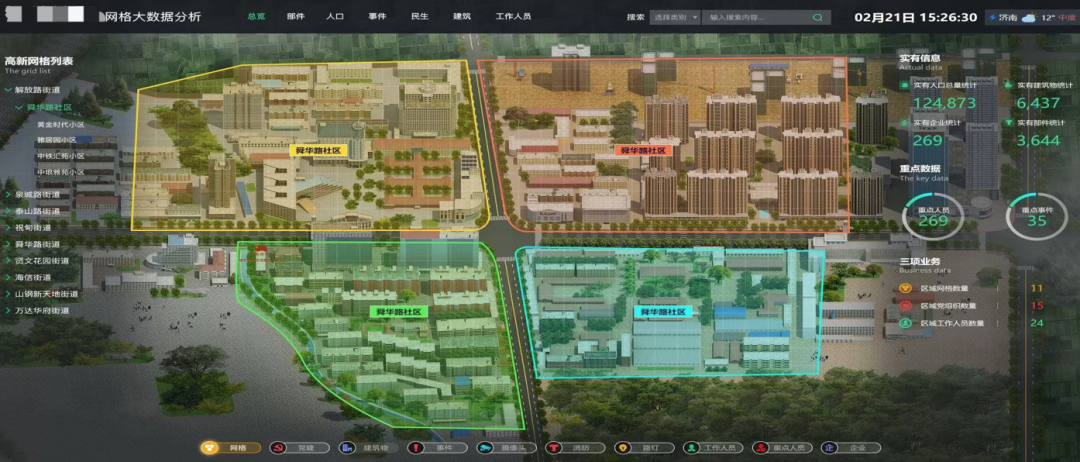Toggle the 事件 layer pill
1080x462 pixels.
437,448
